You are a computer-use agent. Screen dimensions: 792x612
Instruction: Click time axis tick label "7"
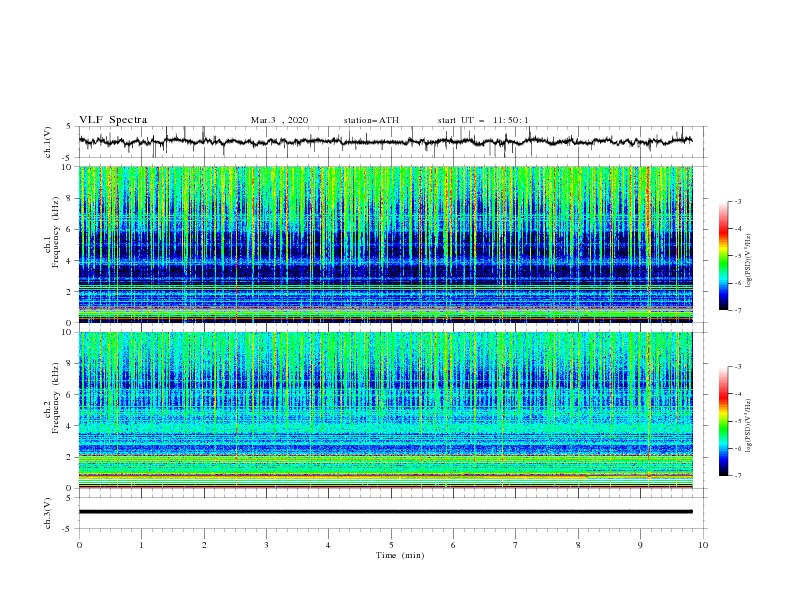click(x=516, y=545)
